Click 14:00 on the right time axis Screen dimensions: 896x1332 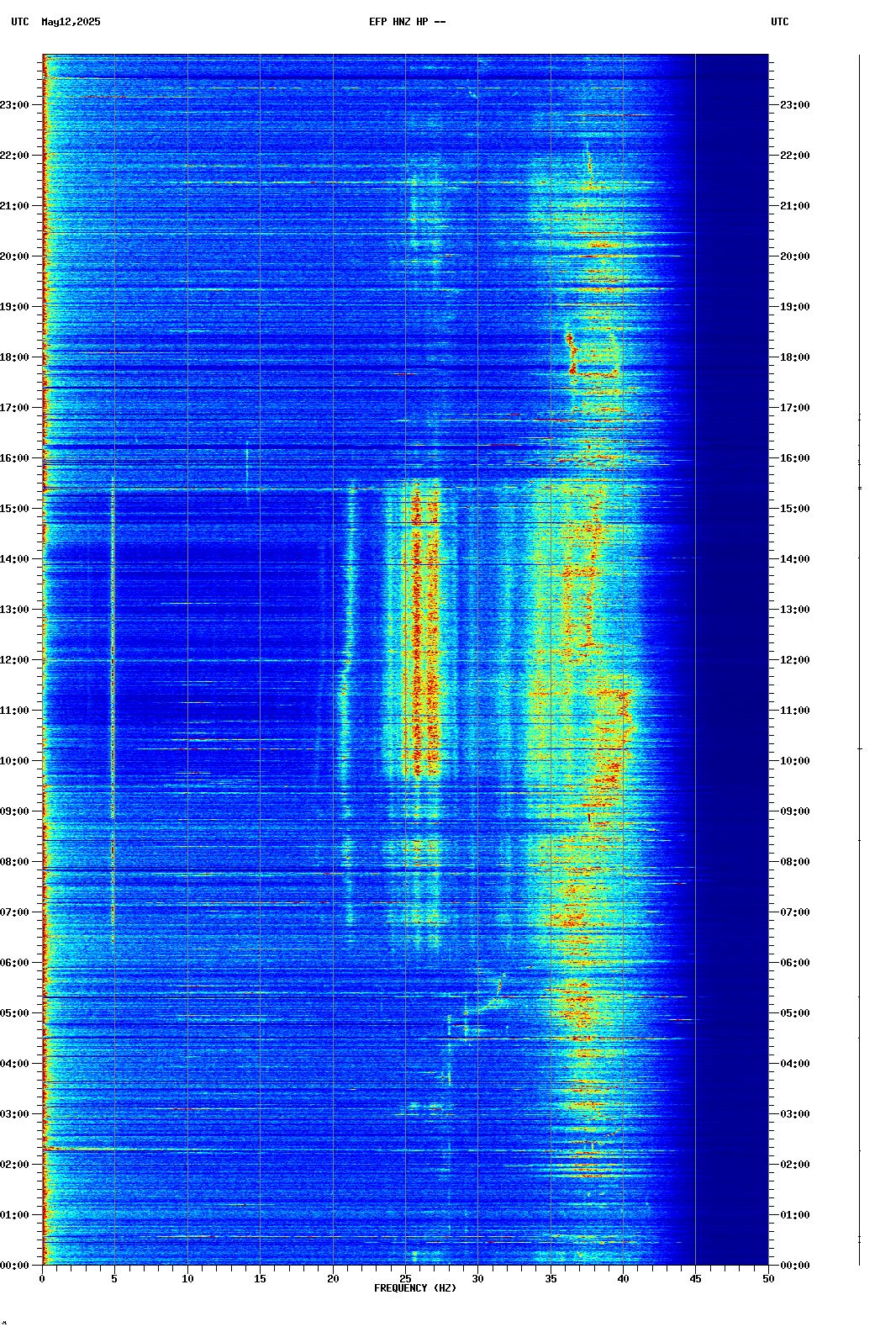pyautogui.click(x=795, y=559)
